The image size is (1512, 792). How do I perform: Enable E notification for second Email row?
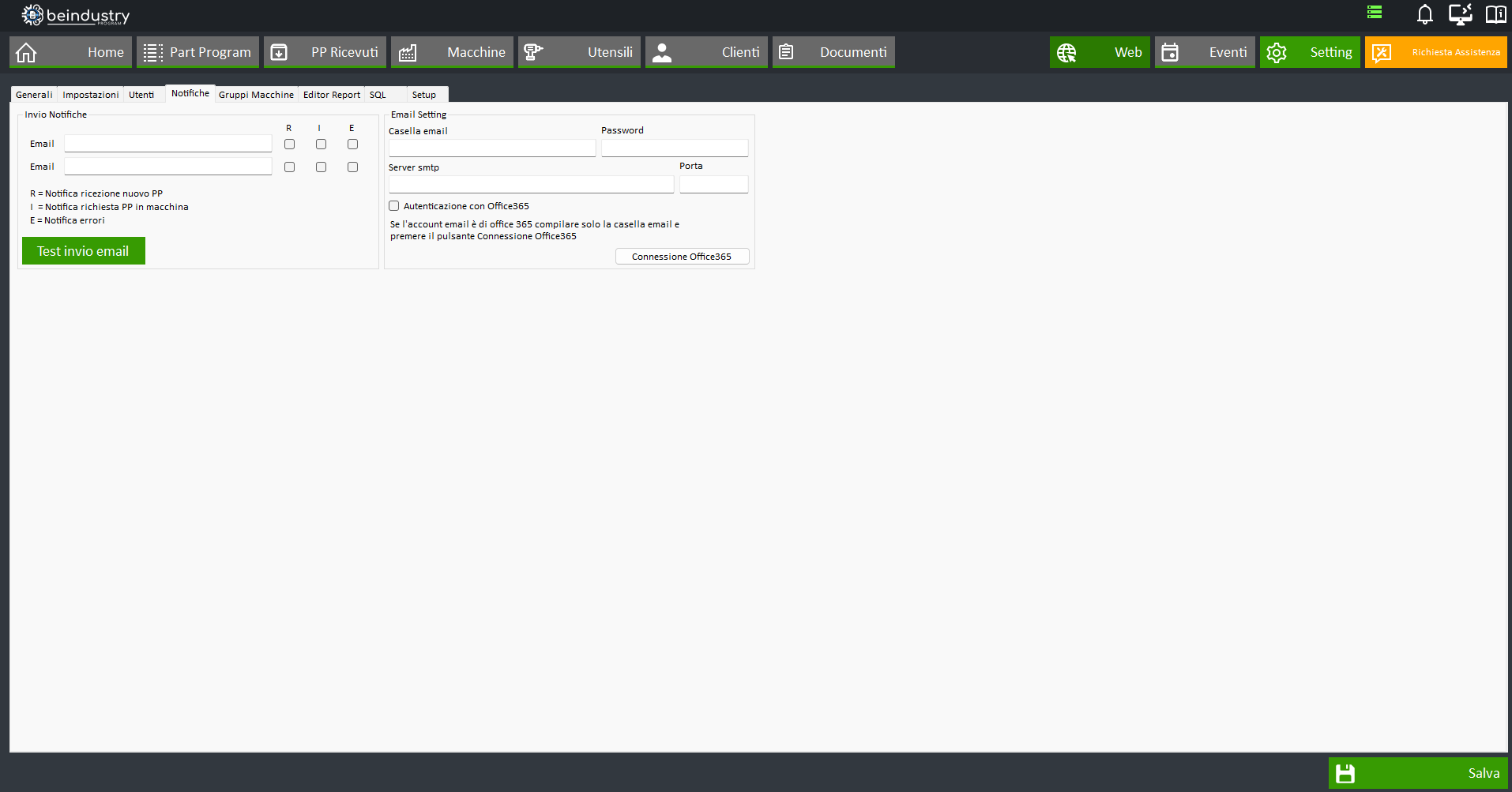(352, 167)
